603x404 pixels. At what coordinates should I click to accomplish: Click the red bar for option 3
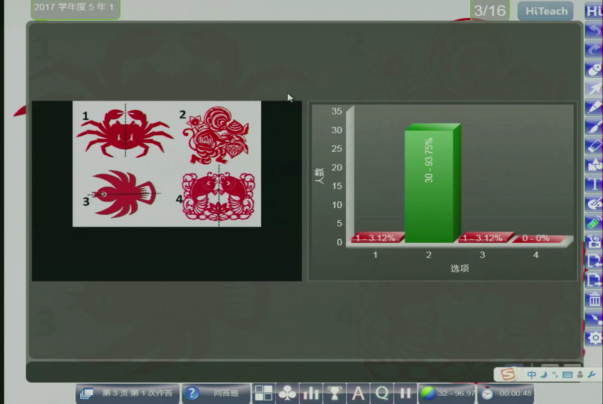point(484,238)
